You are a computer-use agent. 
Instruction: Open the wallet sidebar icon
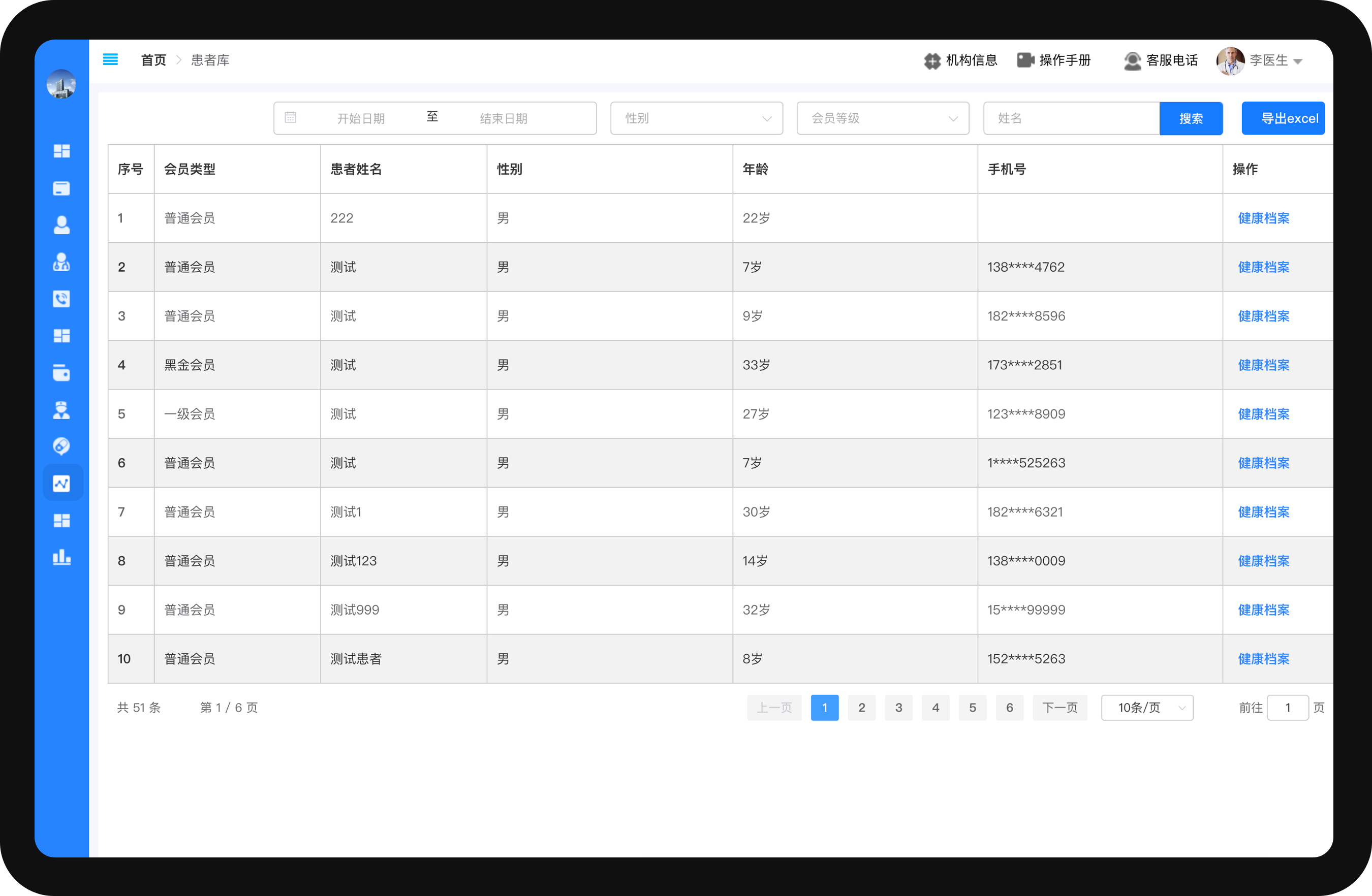pyautogui.click(x=61, y=373)
